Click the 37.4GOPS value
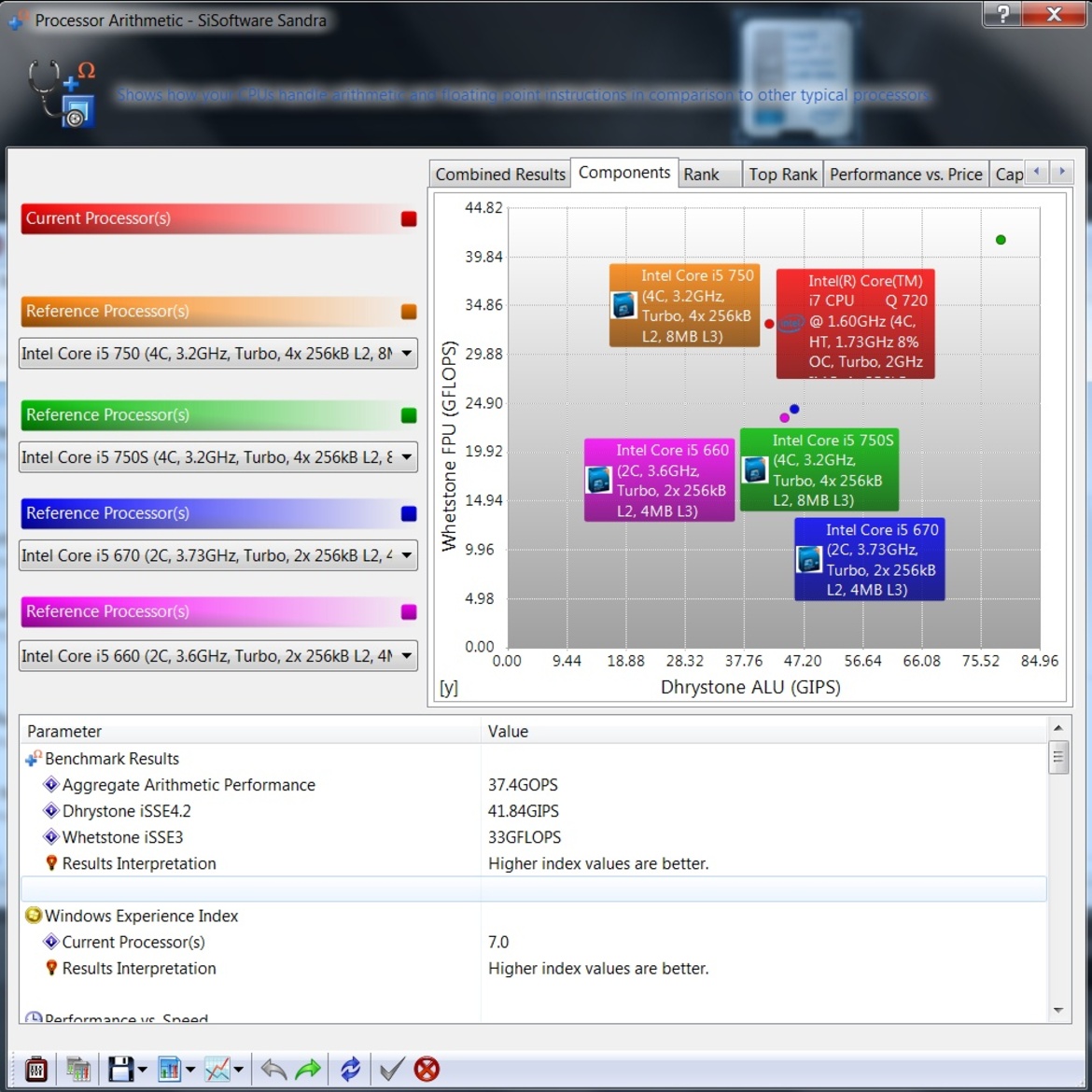Viewport: 1092px width, 1092px height. coord(523,784)
